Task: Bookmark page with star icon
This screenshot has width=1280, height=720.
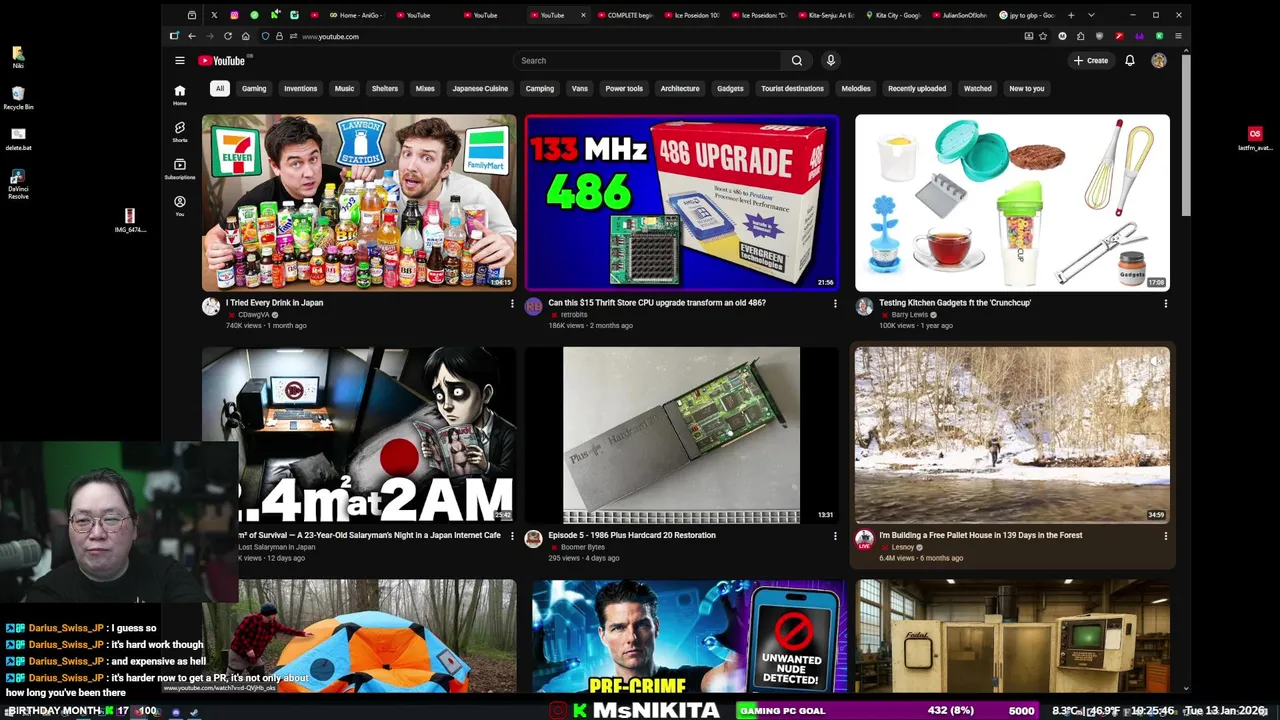Action: [x=1044, y=36]
